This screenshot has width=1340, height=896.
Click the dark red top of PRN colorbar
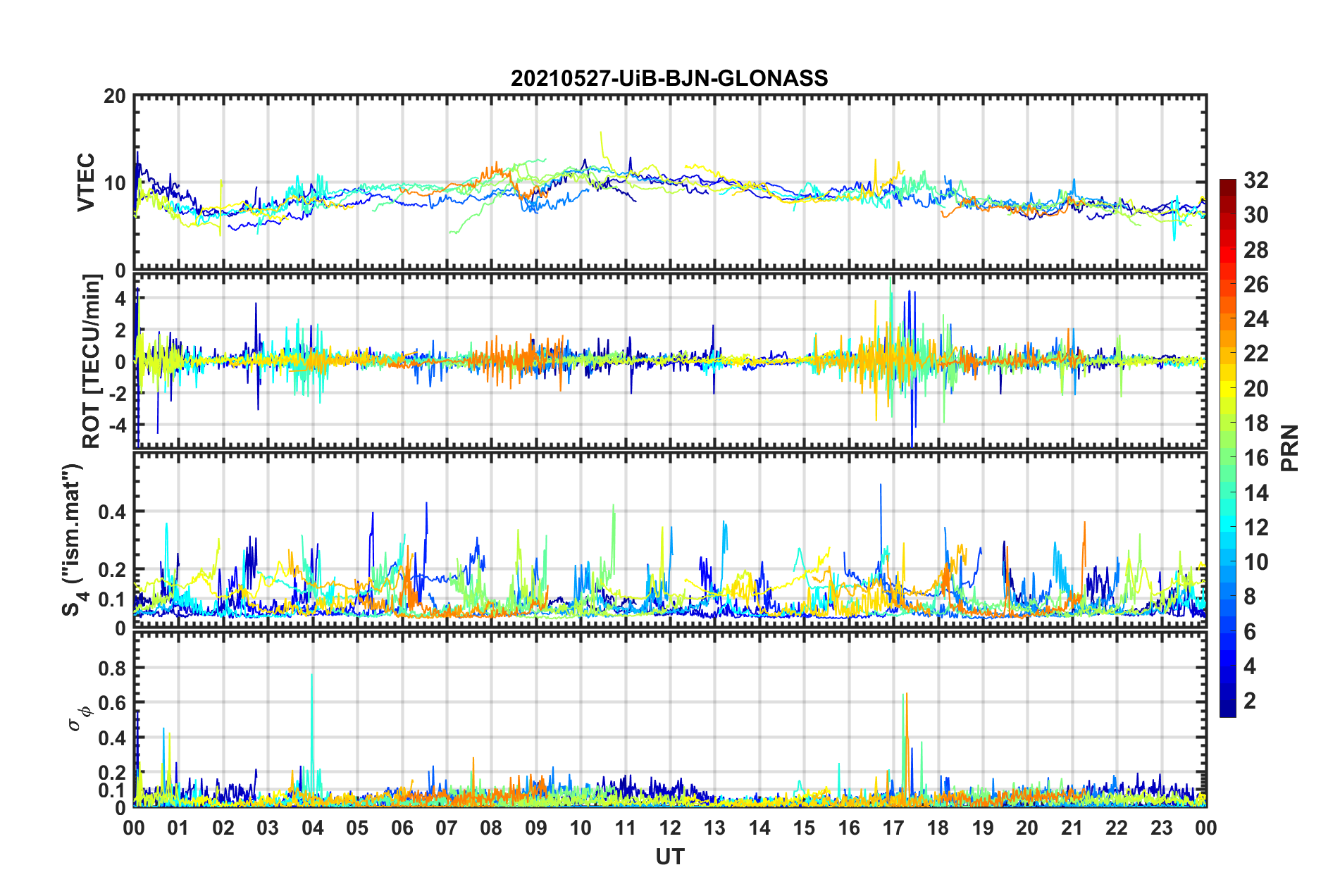click(1227, 185)
